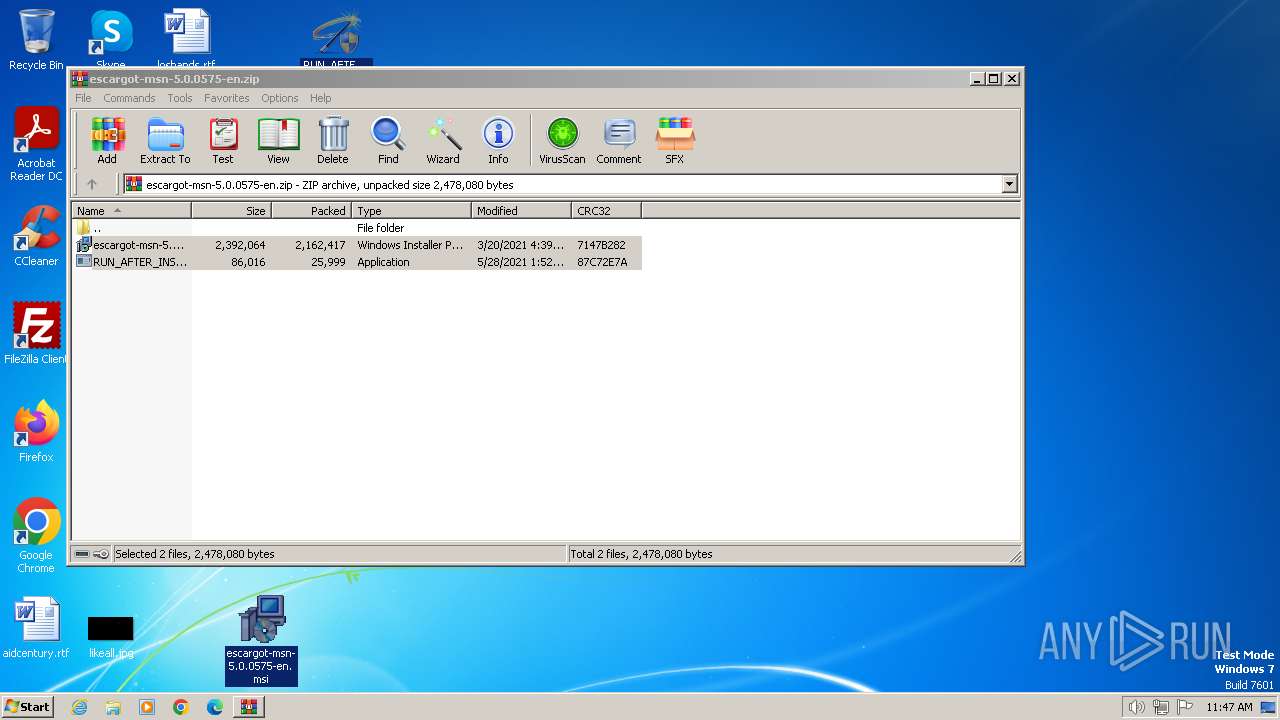Open Edge from the taskbar

click(215, 707)
